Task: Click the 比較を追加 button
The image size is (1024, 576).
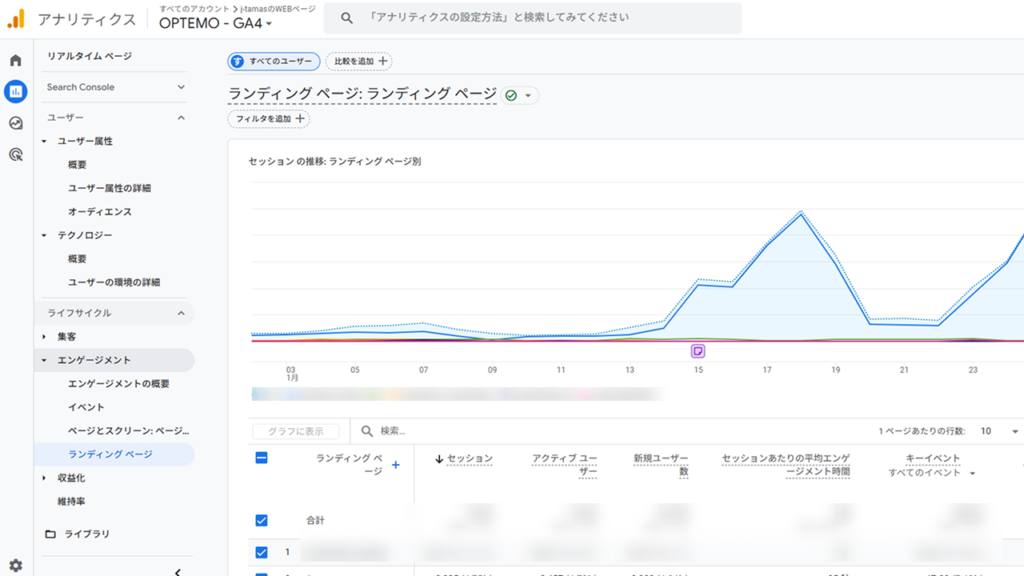Action: 358,61
